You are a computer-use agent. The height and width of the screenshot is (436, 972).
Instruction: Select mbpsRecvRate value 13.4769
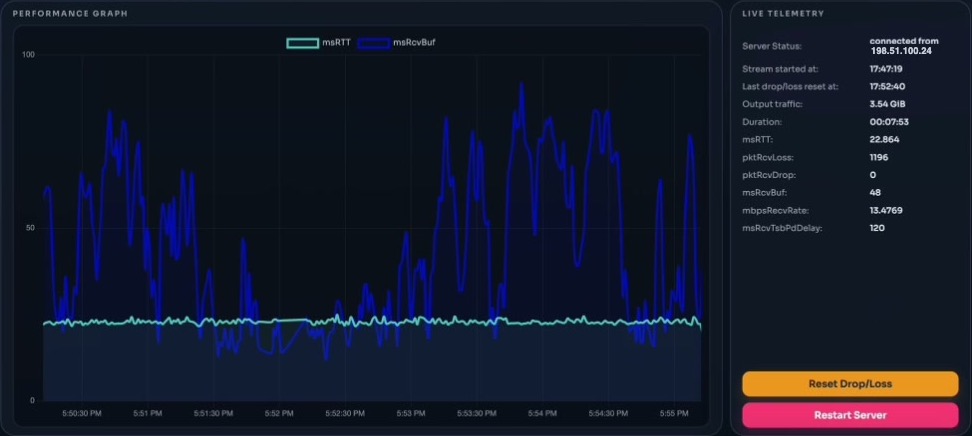(x=886, y=210)
